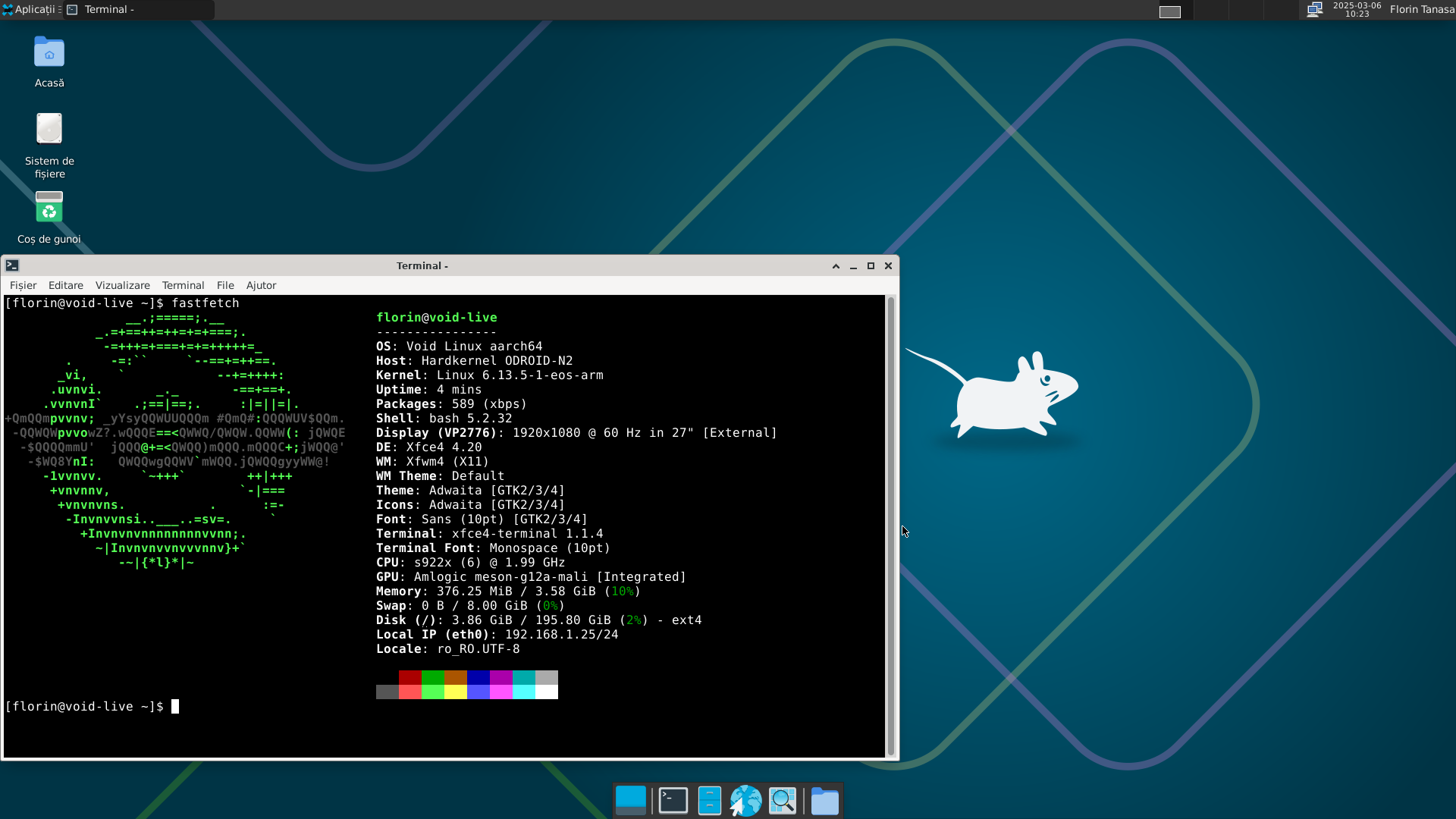This screenshot has height=819, width=1456.
Task: Click the 'Font: Sans (10pt)' line
Action: click(482, 519)
